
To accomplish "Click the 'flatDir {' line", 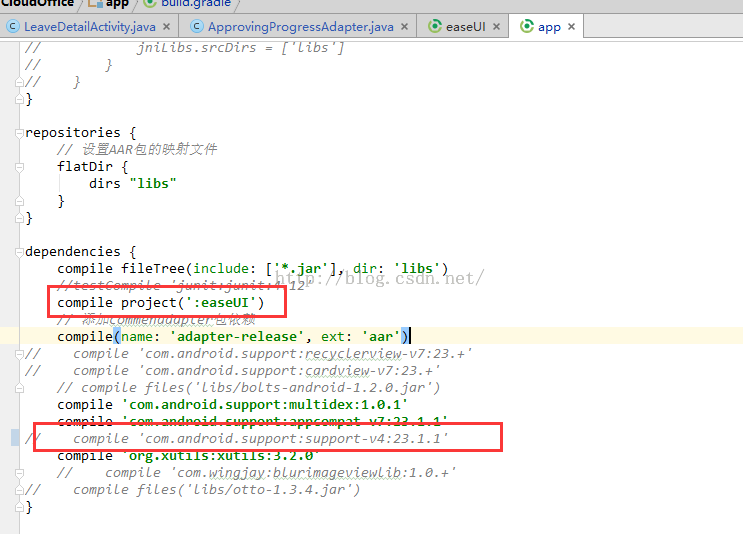I will pos(92,167).
